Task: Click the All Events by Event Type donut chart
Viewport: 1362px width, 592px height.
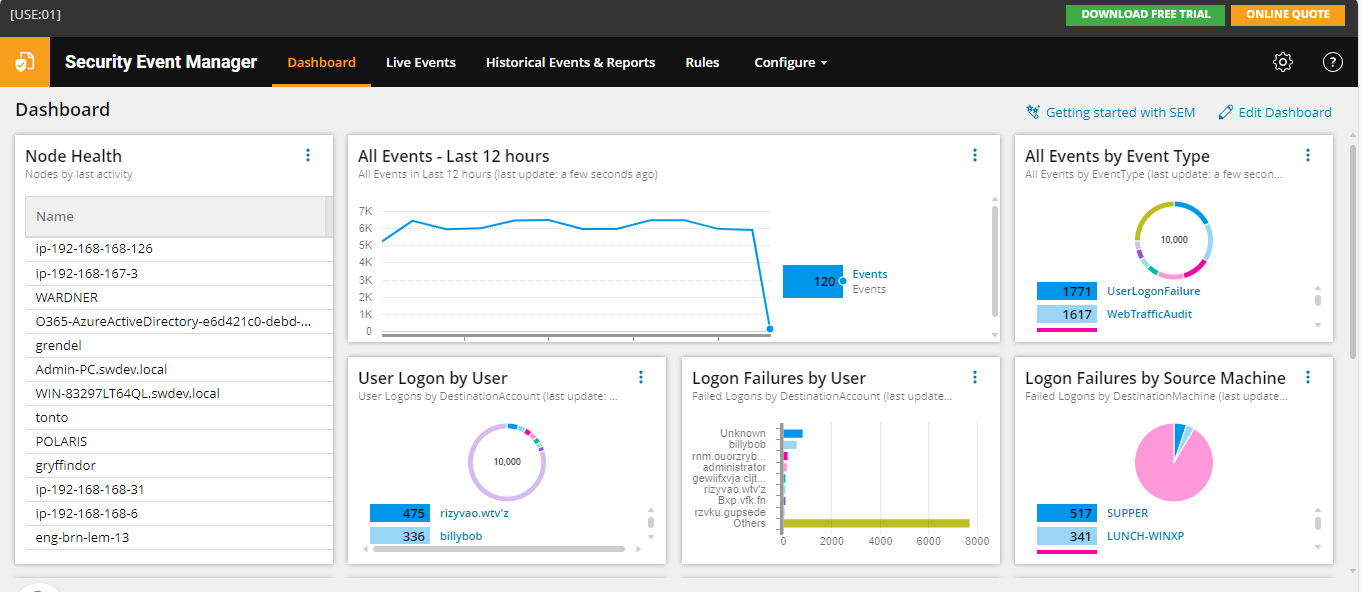Action: point(1174,240)
